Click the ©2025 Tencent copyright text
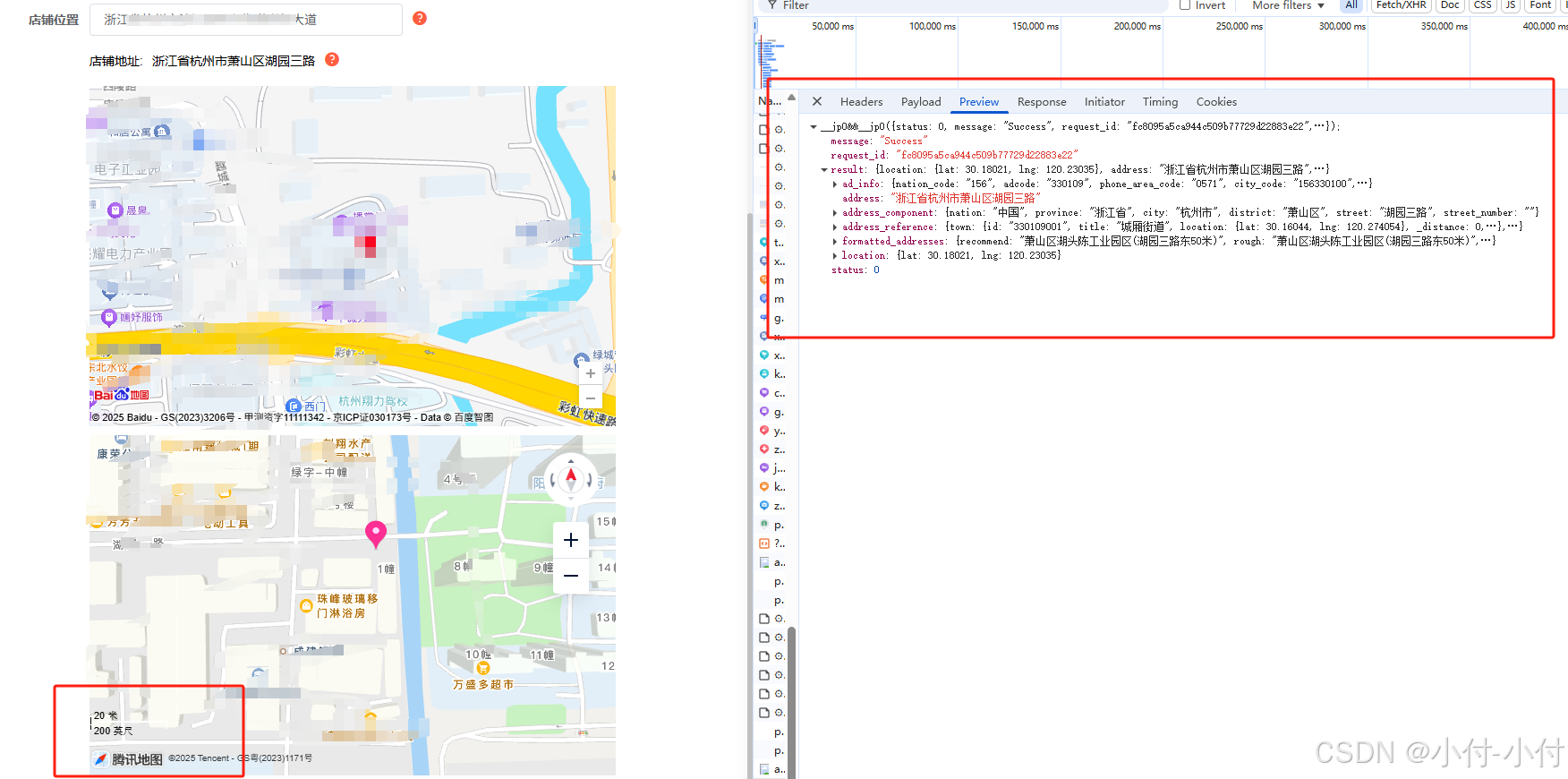The width and height of the screenshot is (1568, 779). [x=240, y=758]
